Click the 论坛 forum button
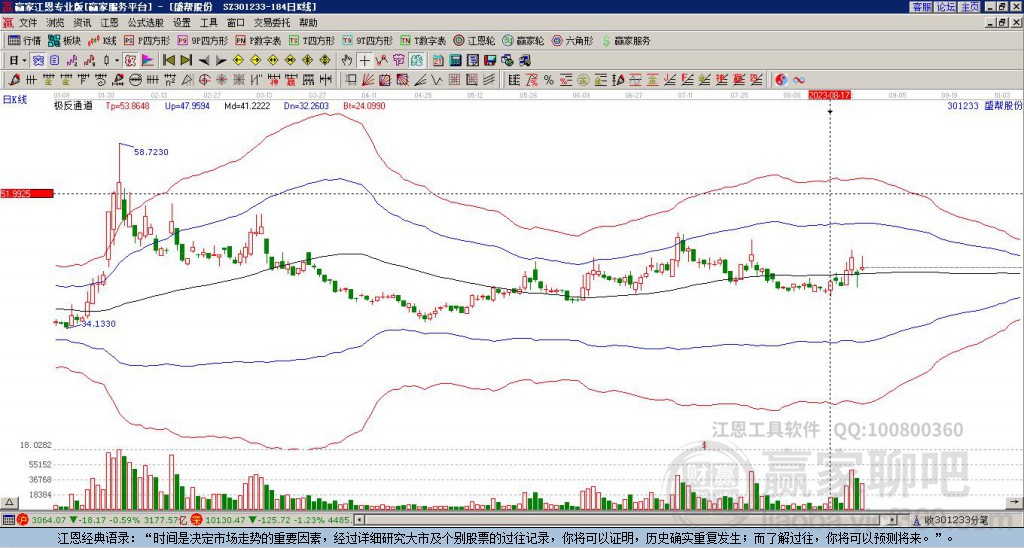Screen dimensions: 1024x548 coord(946,7)
